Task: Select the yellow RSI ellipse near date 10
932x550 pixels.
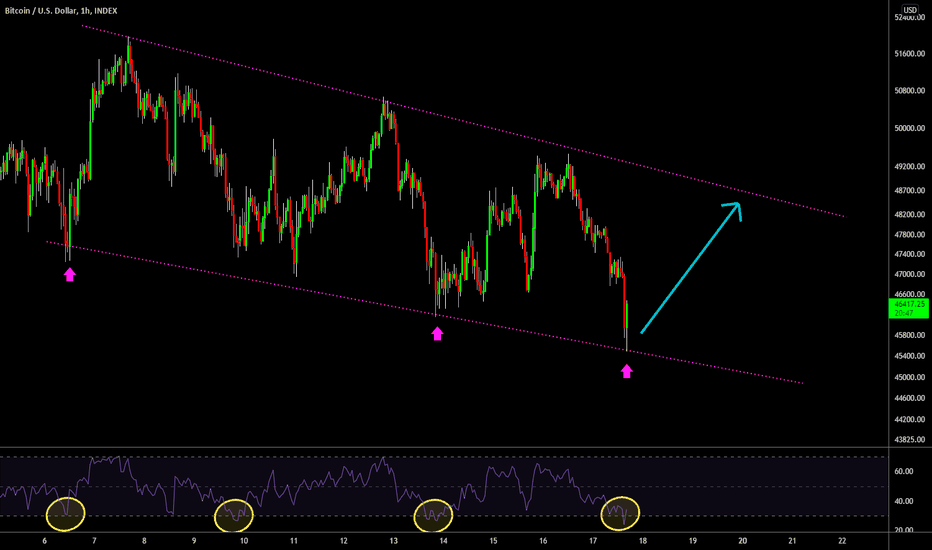Action: [234, 515]
